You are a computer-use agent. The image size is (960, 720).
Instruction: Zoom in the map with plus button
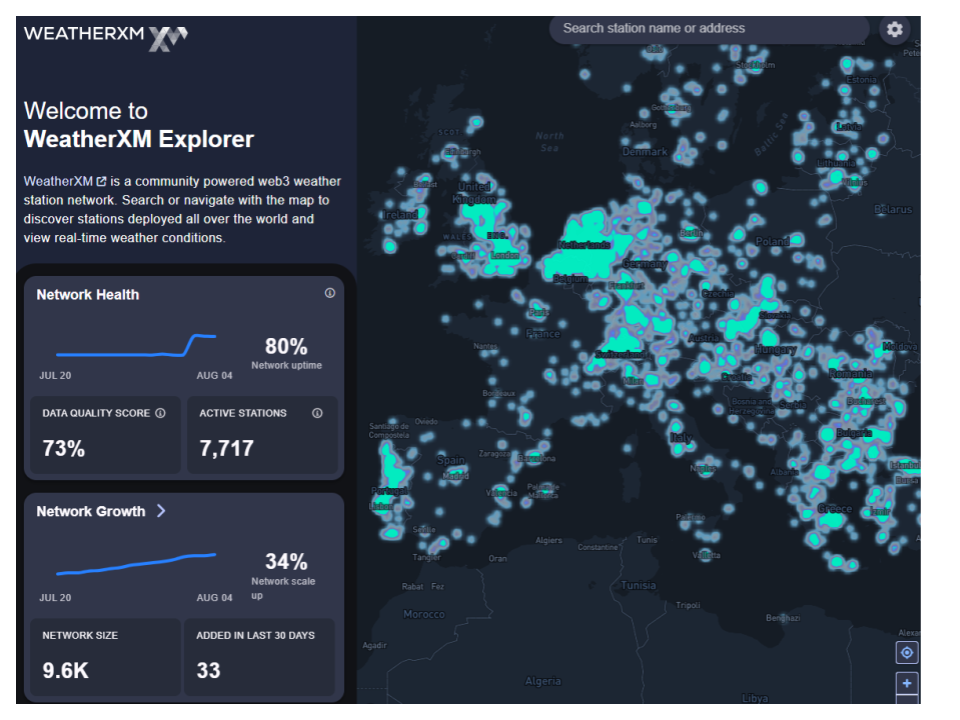tap(907, 683)
